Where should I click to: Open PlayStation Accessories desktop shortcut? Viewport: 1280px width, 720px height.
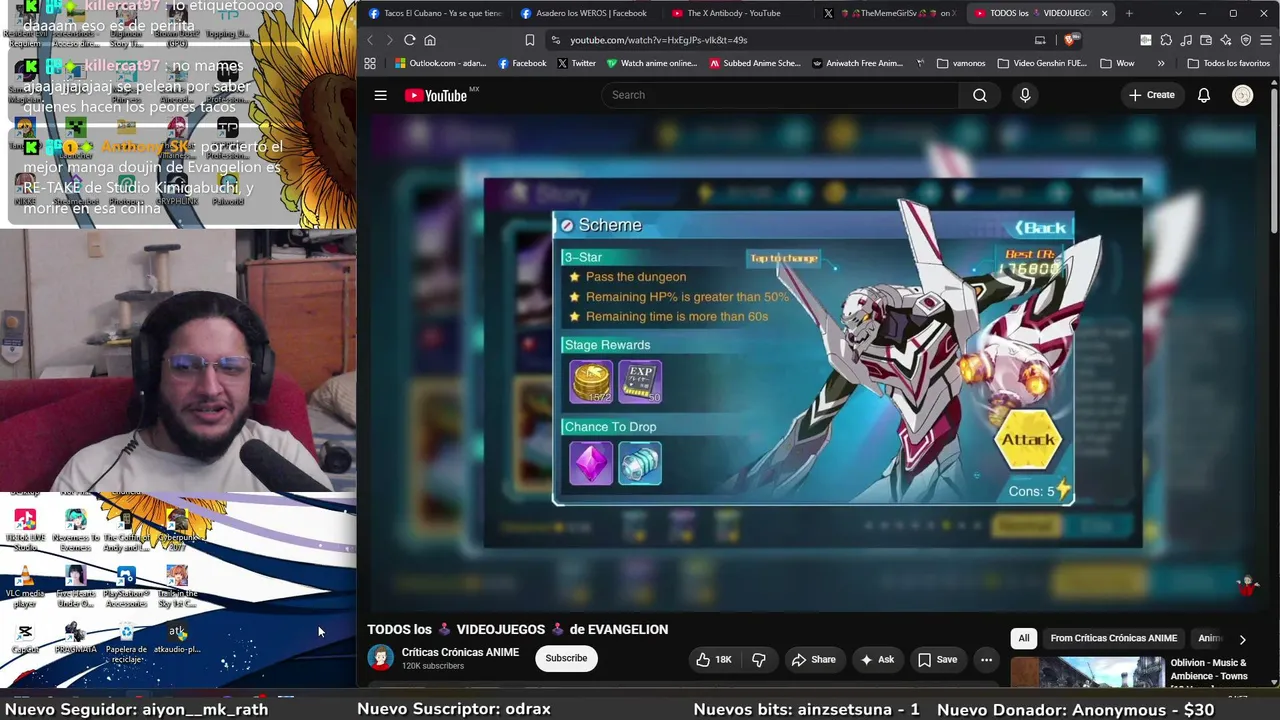click(x=126, y=586)
